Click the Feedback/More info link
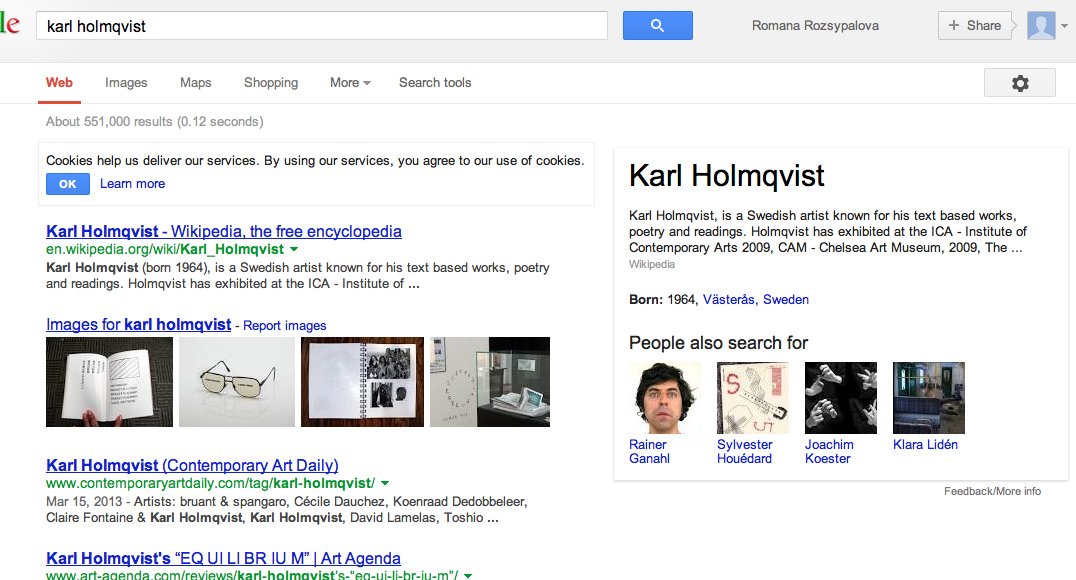The height and width of the screenshot is (580, 1076). (x=992, y=491)
